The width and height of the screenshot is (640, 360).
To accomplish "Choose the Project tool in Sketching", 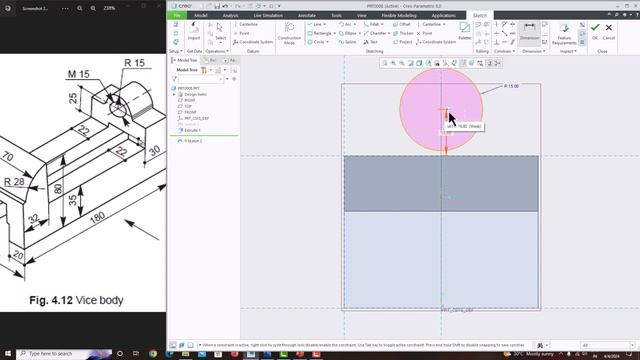I will click(402, 42).
